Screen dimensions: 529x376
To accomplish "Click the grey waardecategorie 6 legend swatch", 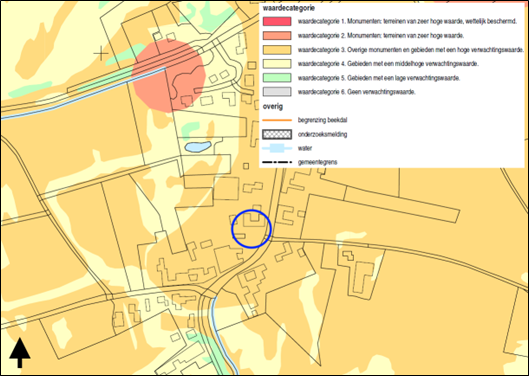I will [277, 91].
